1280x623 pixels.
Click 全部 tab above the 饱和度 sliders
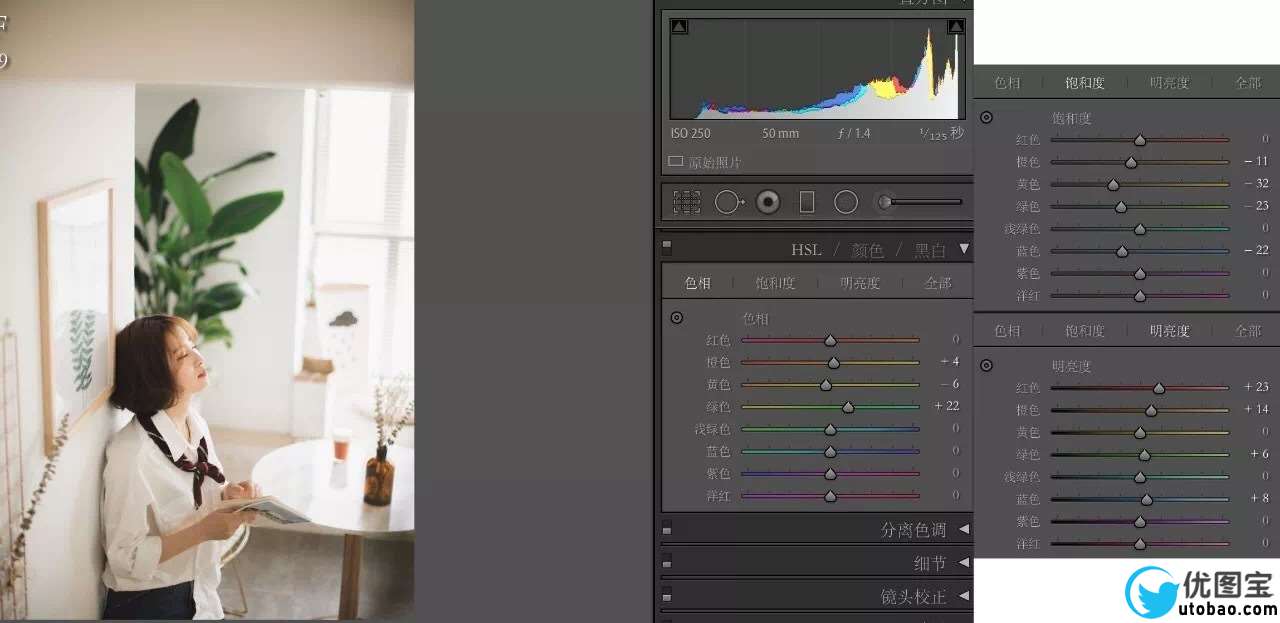[1248, 83]
